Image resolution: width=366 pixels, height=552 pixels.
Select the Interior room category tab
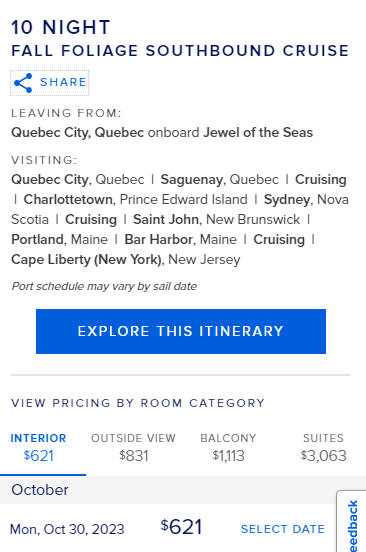pyautogui.click(x=38, y=448)
